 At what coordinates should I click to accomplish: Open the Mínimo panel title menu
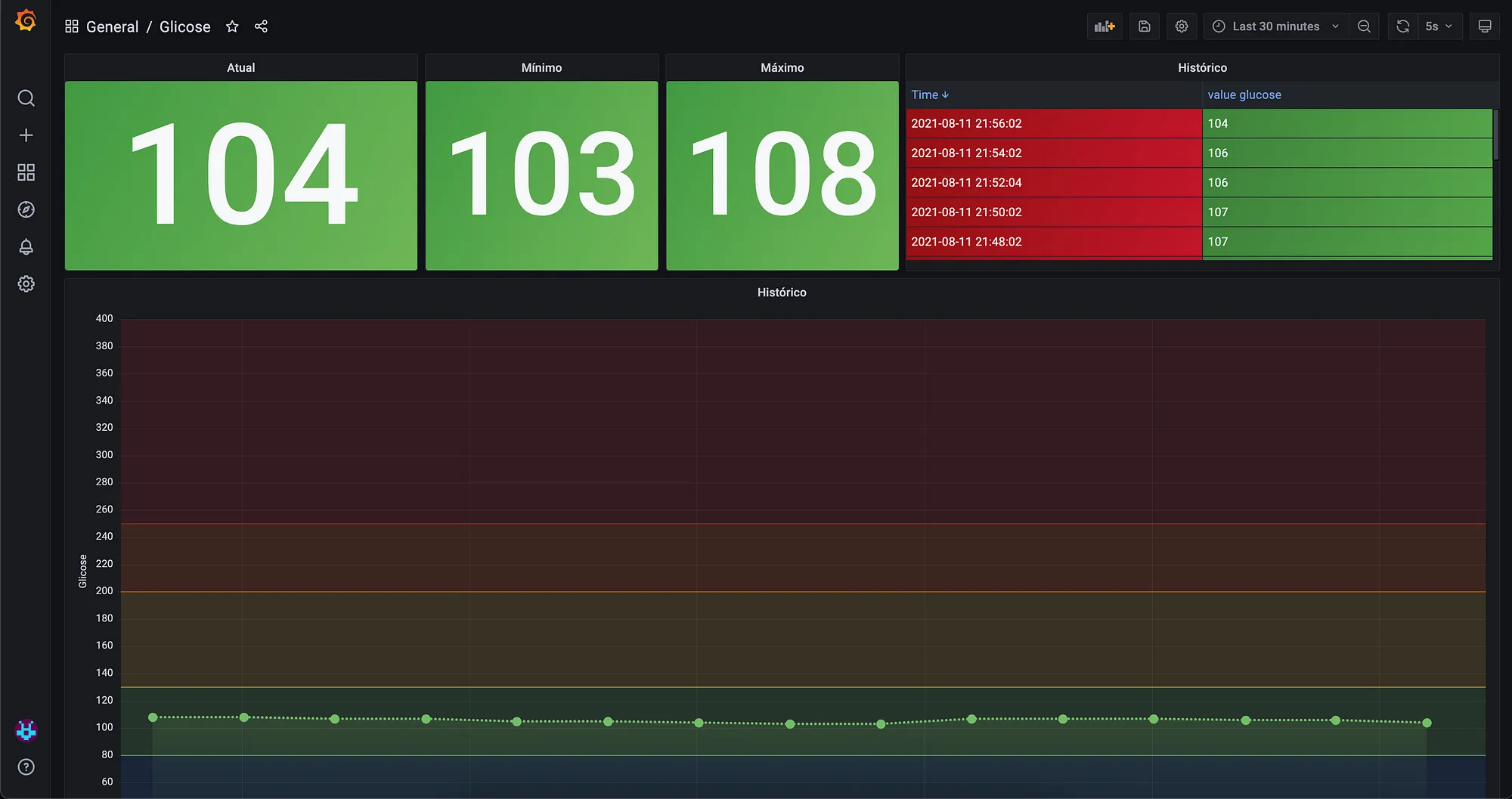(541, 67)
